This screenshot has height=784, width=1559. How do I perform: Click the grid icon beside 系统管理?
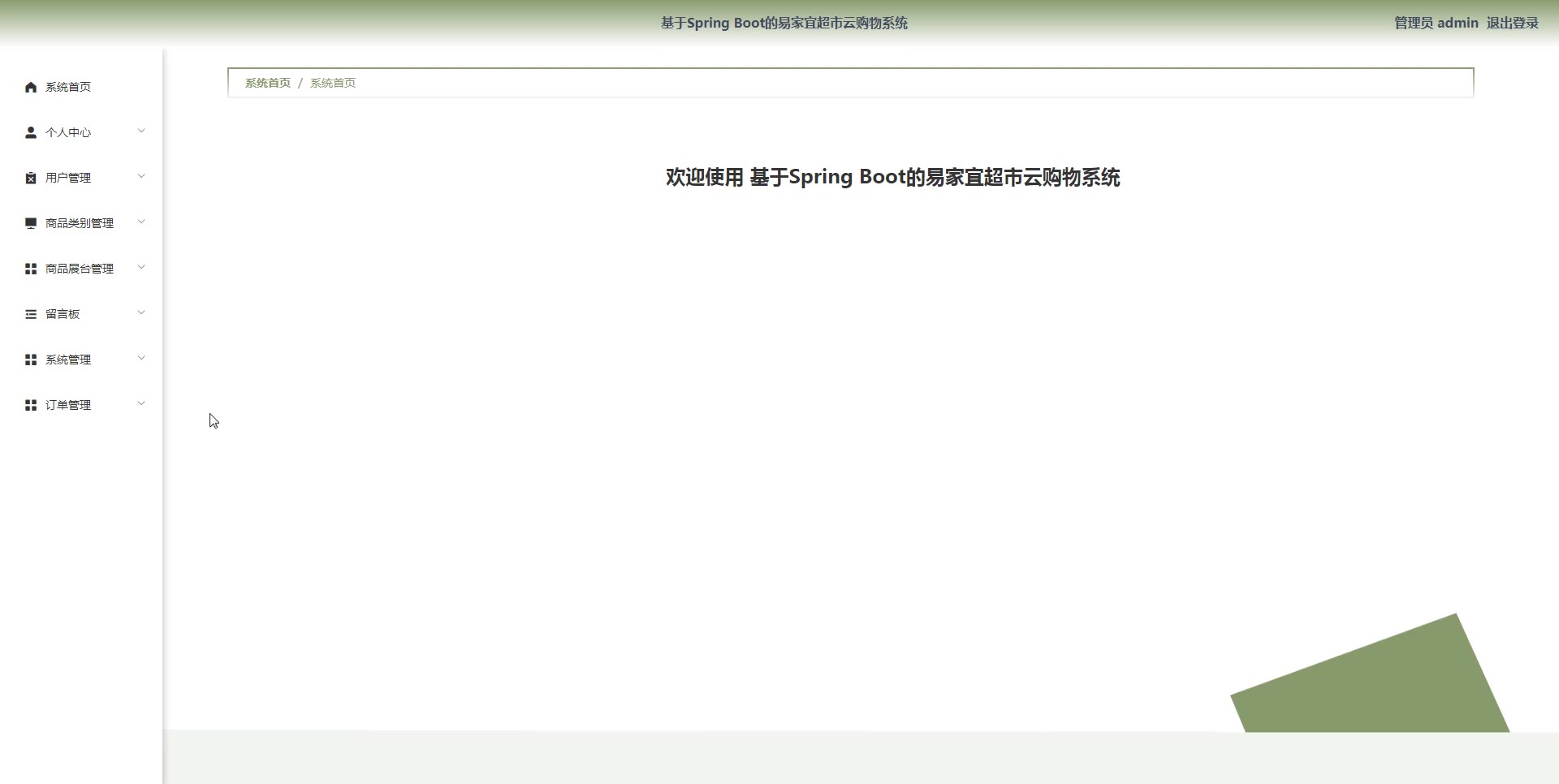click(x=31, y=360)
